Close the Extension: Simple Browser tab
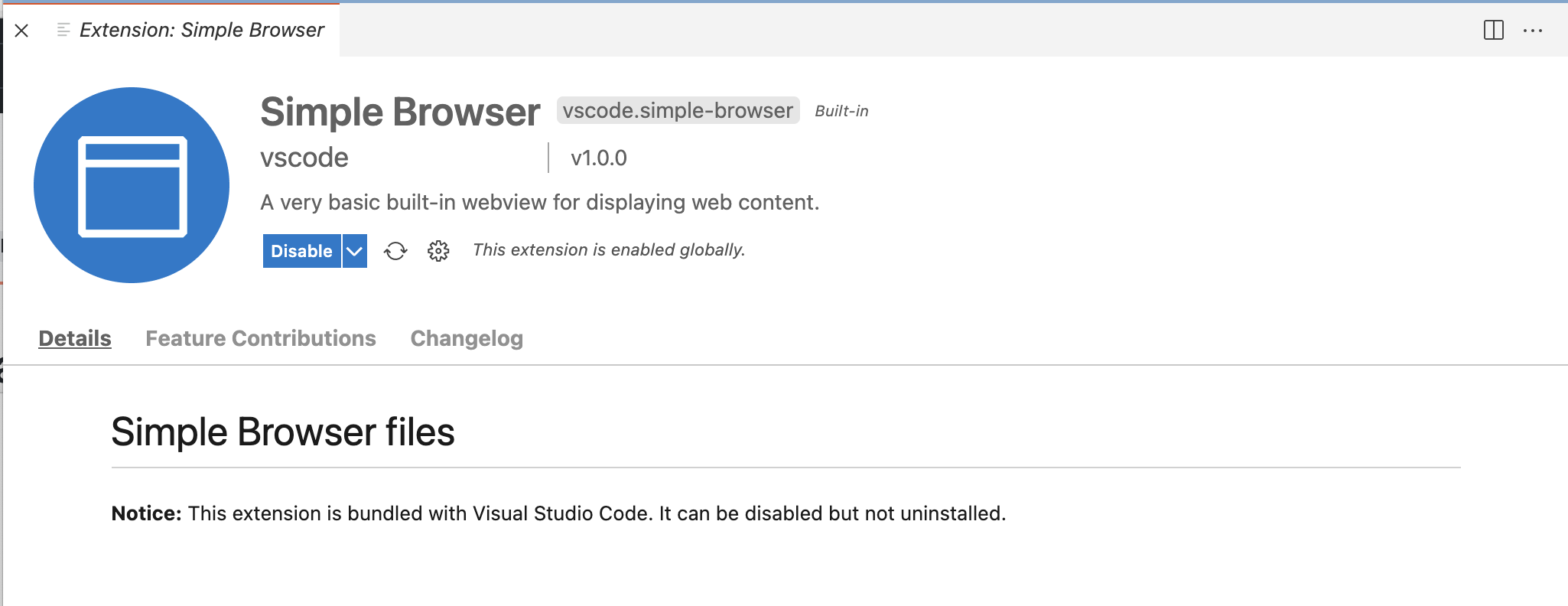Viewport: 1568px width, 606px height. (x=22, y=31)
